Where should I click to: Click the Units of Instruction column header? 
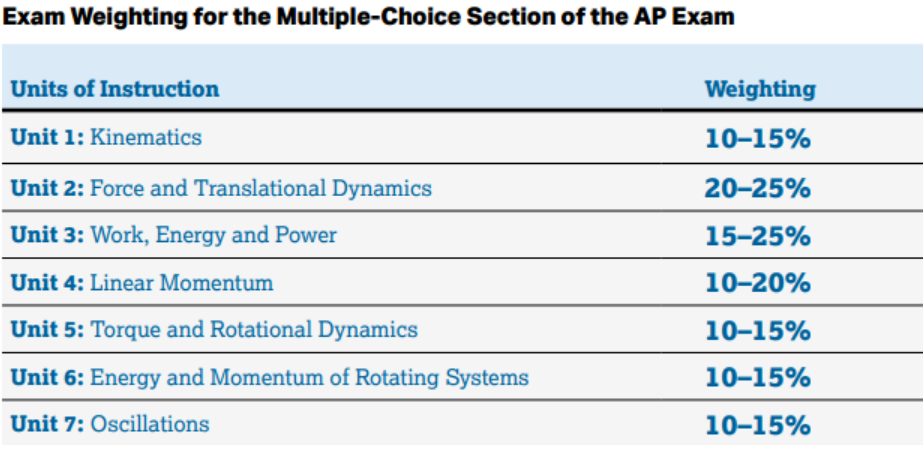115,89
